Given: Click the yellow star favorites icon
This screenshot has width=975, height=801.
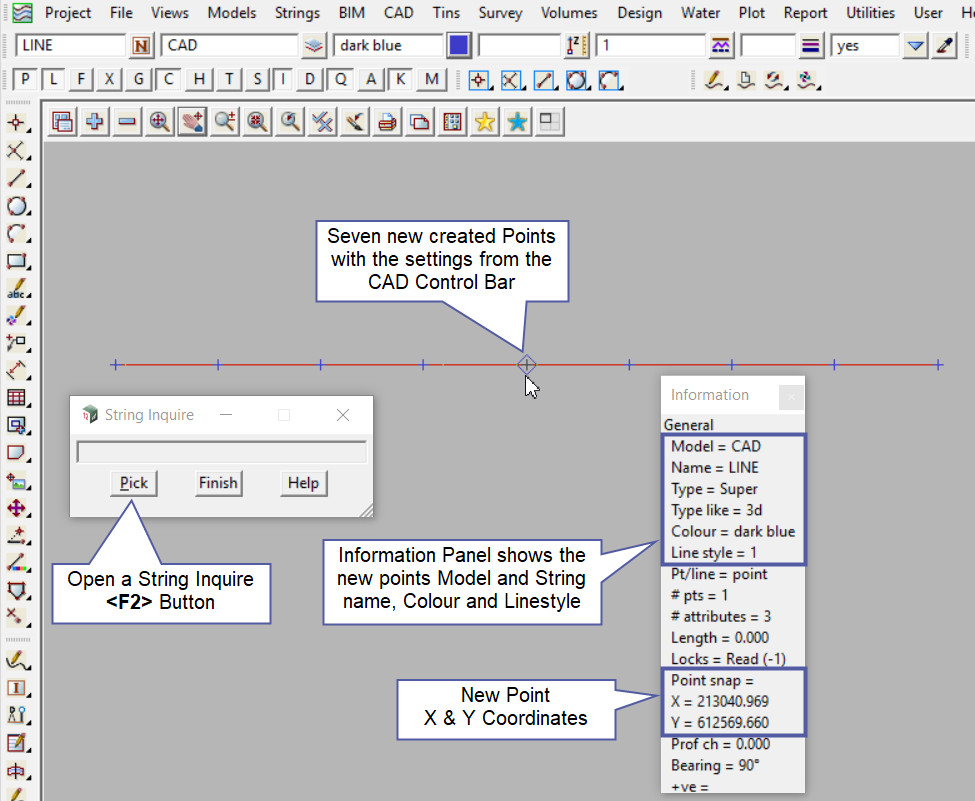Looking at the screenshot, I should (x=485, y=122).
